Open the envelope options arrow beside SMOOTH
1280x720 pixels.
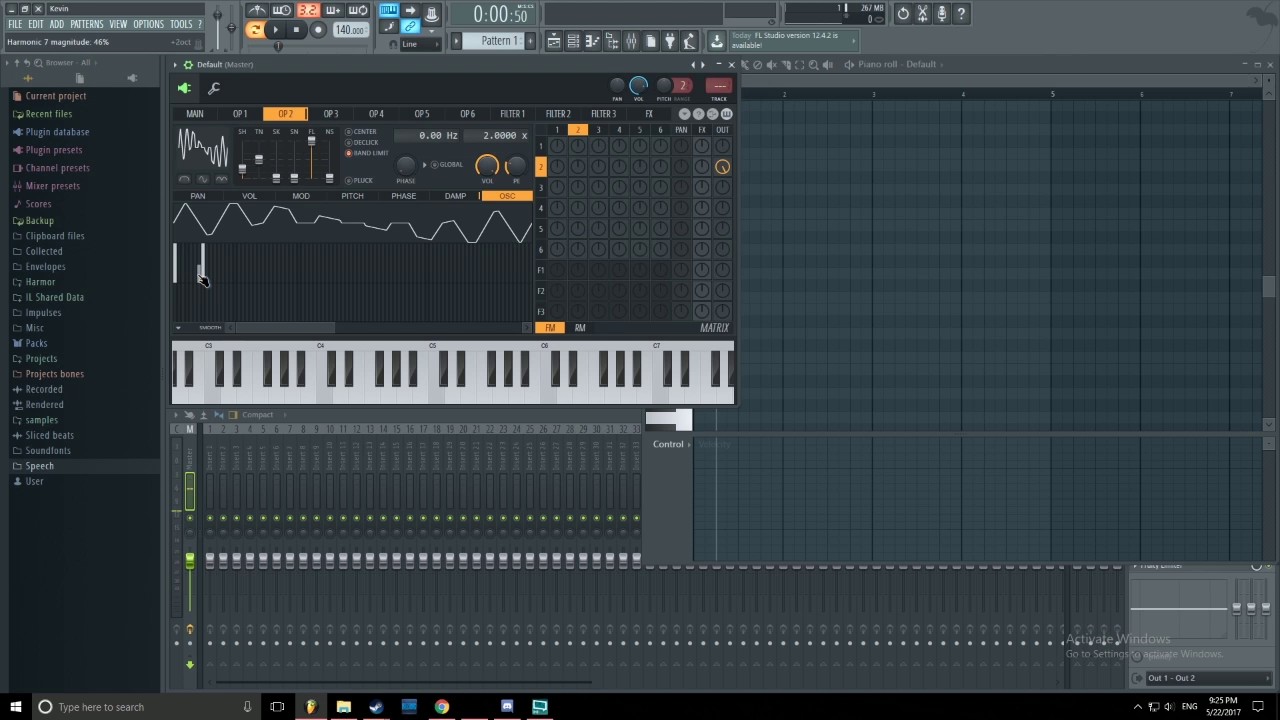178,328
